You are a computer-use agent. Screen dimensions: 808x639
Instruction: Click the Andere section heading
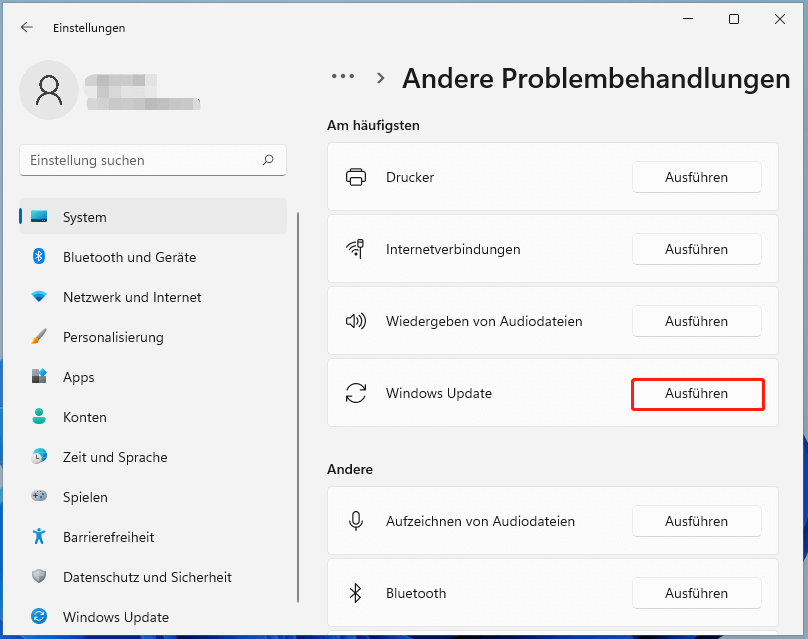point(350,469)
